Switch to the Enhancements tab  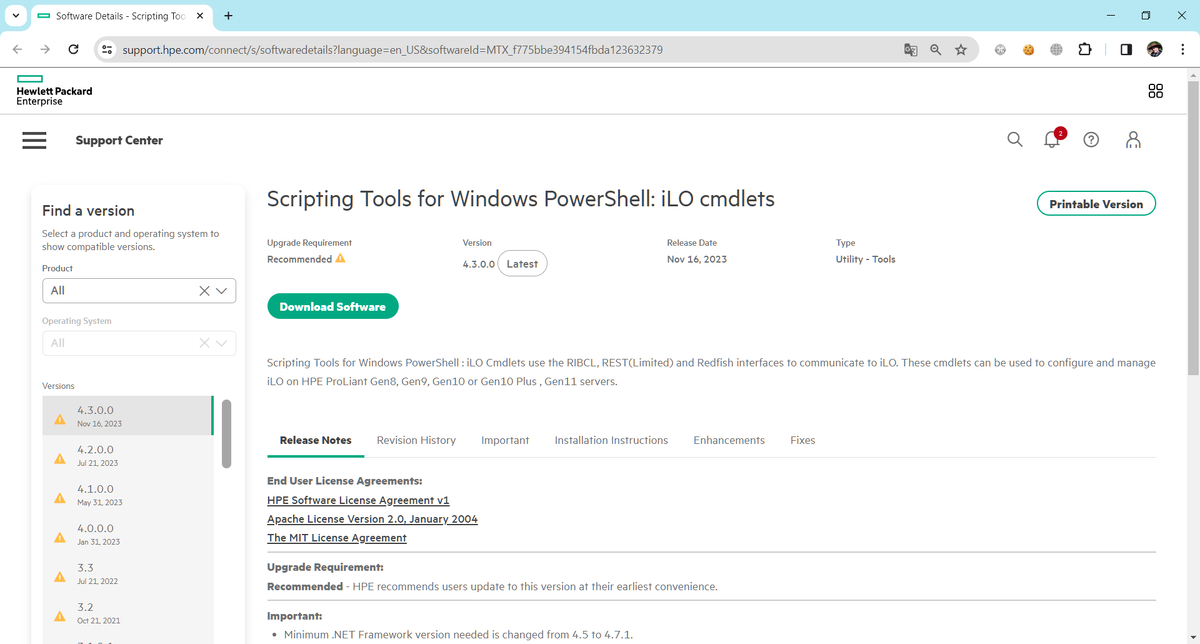pos(729,440)
